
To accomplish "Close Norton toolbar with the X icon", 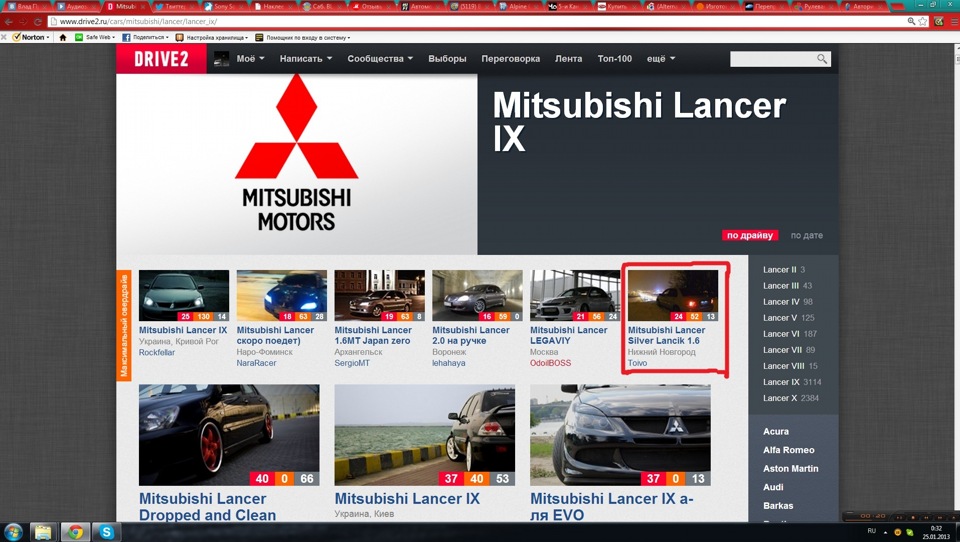I will tap(4, 37).
